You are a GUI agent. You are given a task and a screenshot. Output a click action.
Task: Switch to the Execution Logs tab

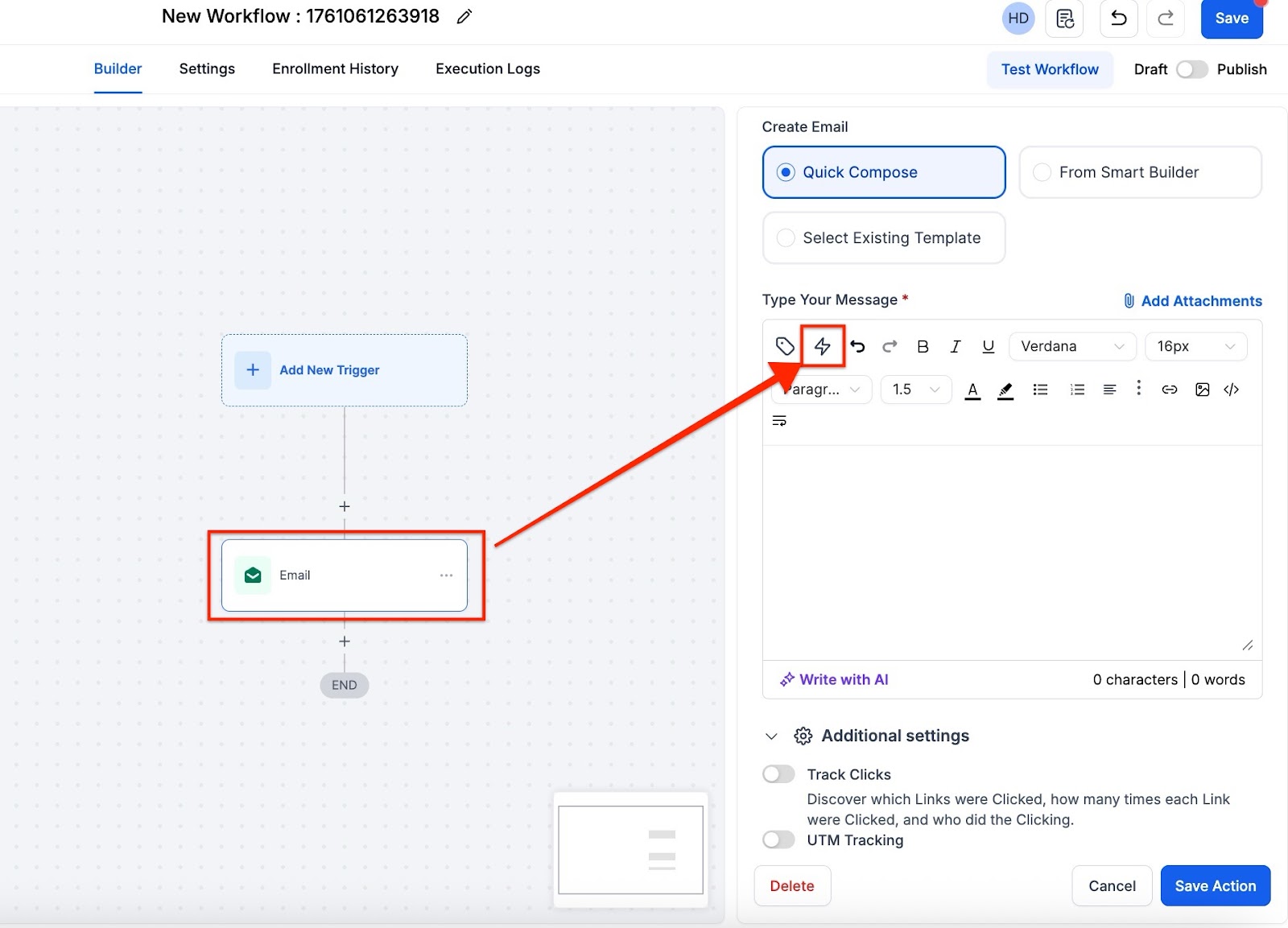point(487,69)
